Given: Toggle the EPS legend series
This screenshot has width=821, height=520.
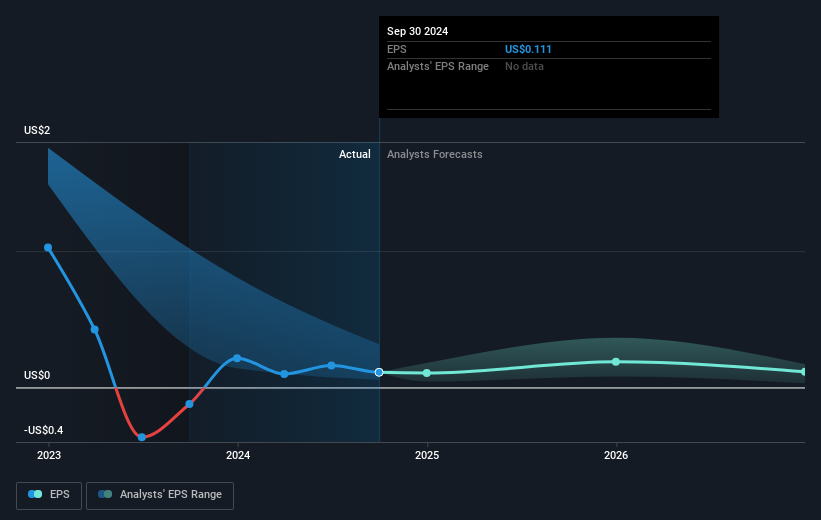Looking at the screenshot, I should [49, 495].
